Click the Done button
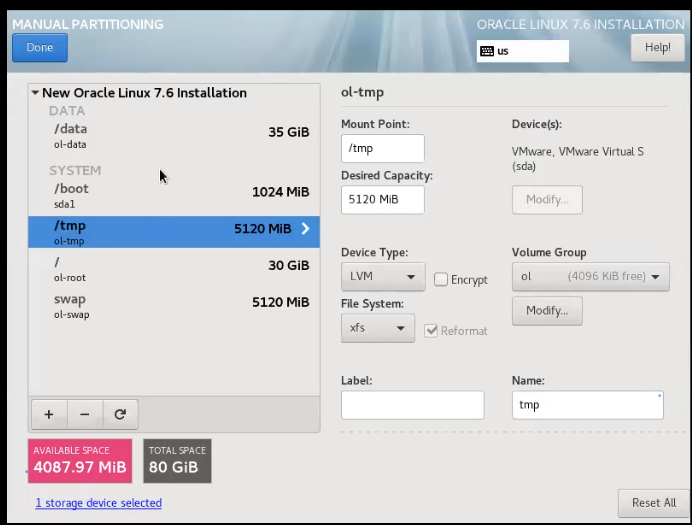The image size is (692, 525). 40,48
